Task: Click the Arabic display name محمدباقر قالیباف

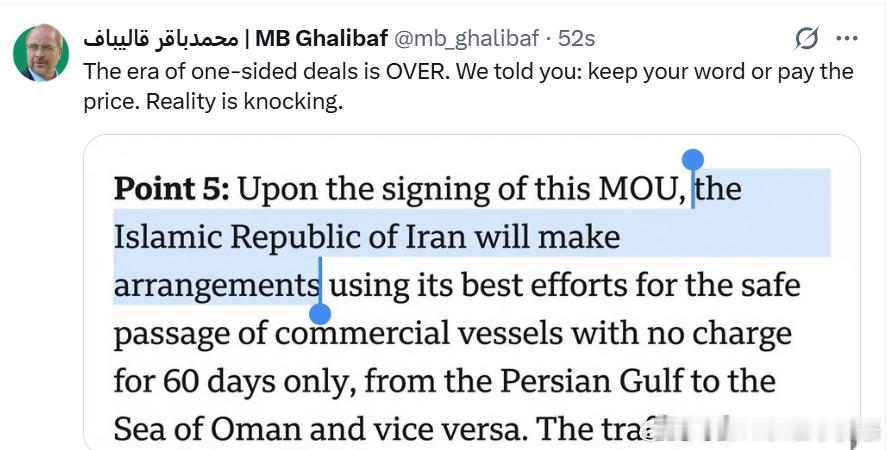Action: (160, 39)
